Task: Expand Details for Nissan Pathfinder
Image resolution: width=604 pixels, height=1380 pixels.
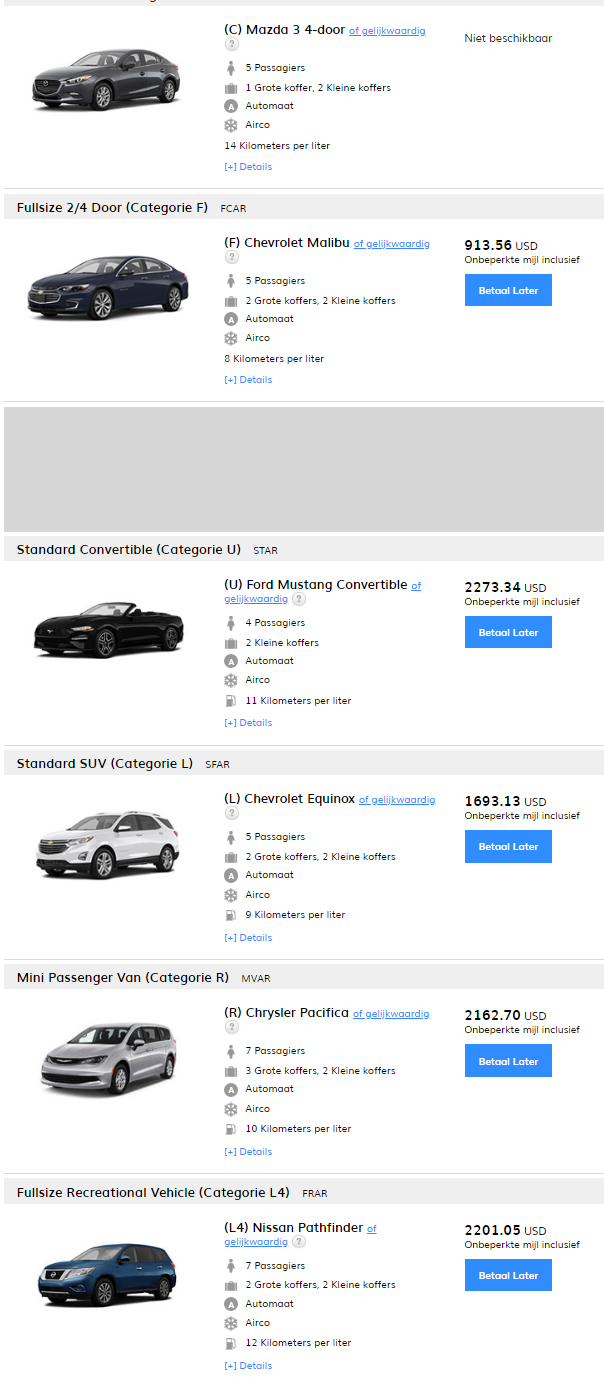Action: pos(248,1366)
